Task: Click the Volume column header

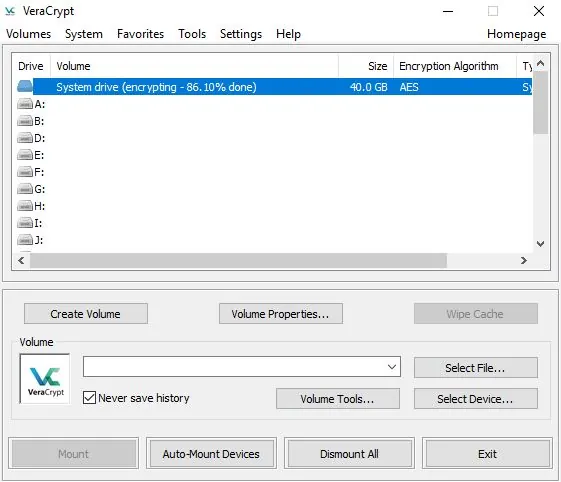Action: coord(194,66)
